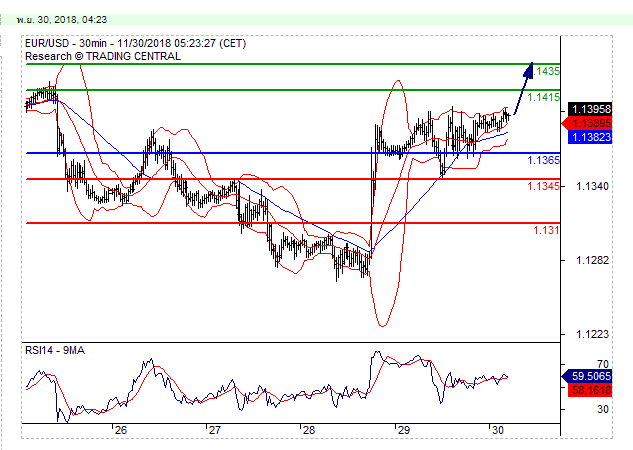Select the red 1.131 support label
633x450 pixels.
546,230
